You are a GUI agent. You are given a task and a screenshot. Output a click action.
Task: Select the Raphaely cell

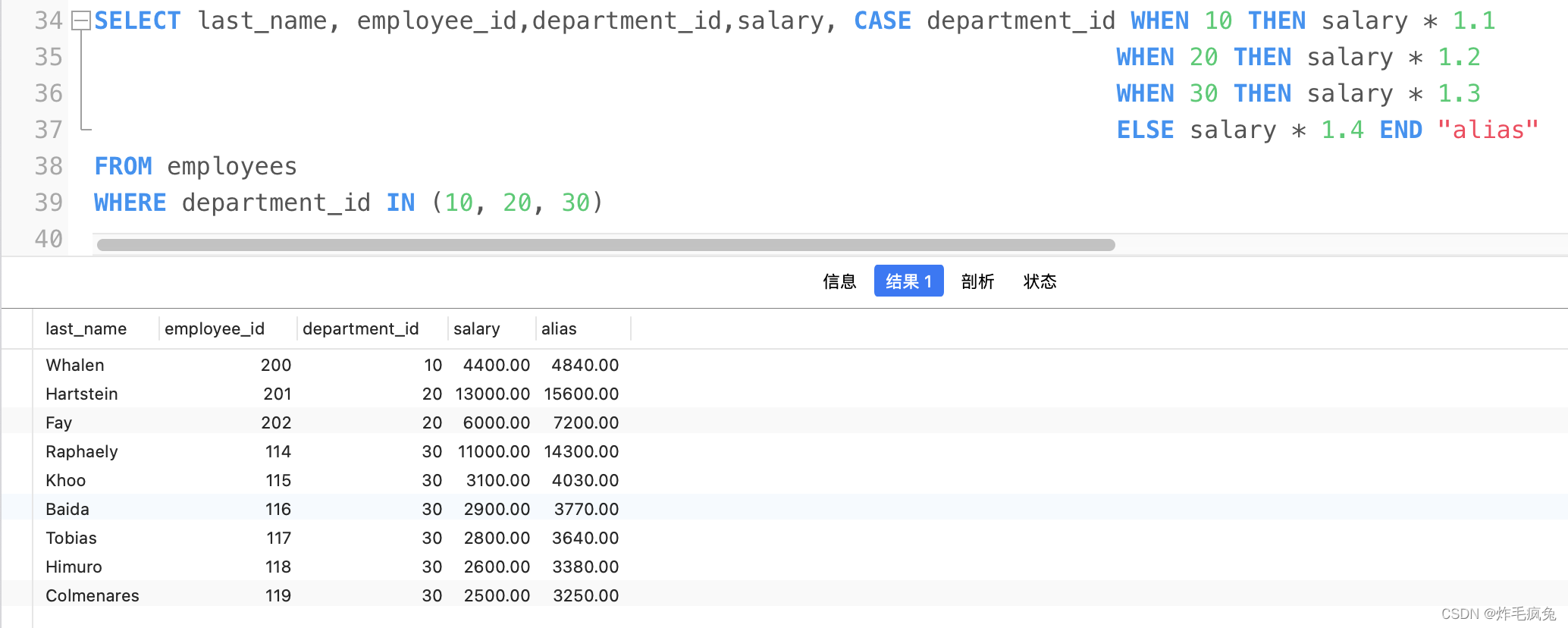[x=82, y=451]
